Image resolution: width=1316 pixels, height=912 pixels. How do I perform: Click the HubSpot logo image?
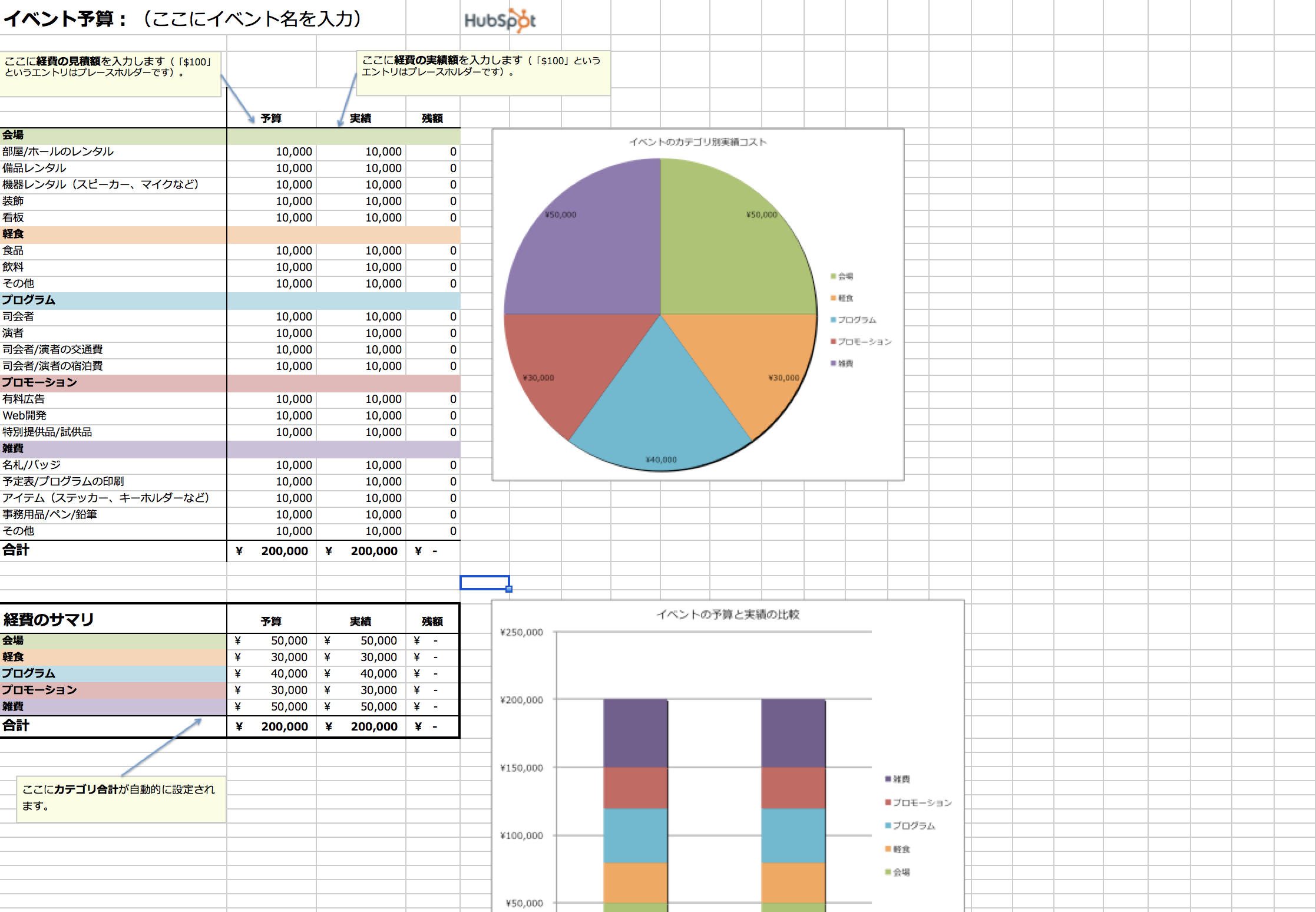pyautogui.click(x=500, y=21)
